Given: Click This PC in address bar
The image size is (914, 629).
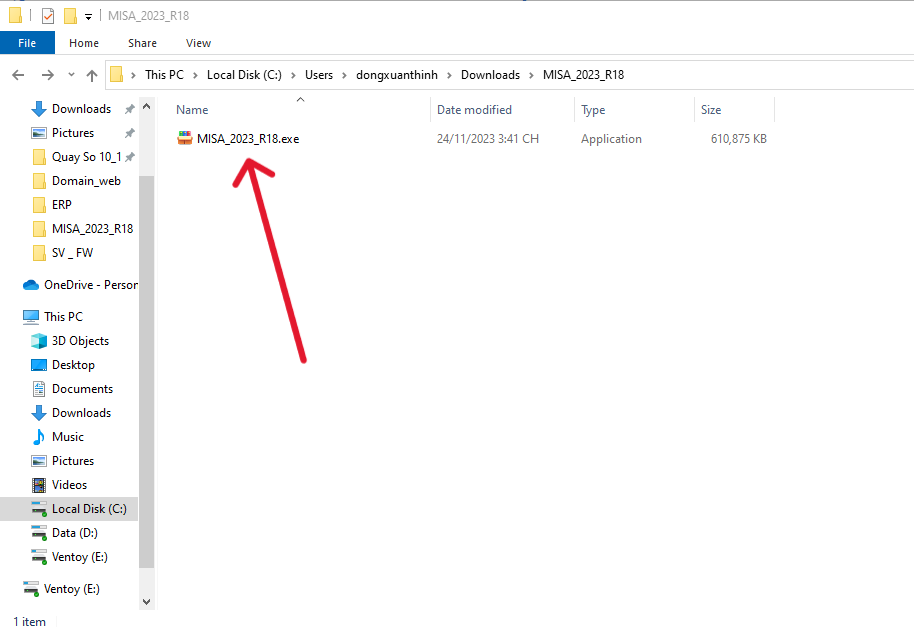Looking at the screenshot, I should [164, 75].
